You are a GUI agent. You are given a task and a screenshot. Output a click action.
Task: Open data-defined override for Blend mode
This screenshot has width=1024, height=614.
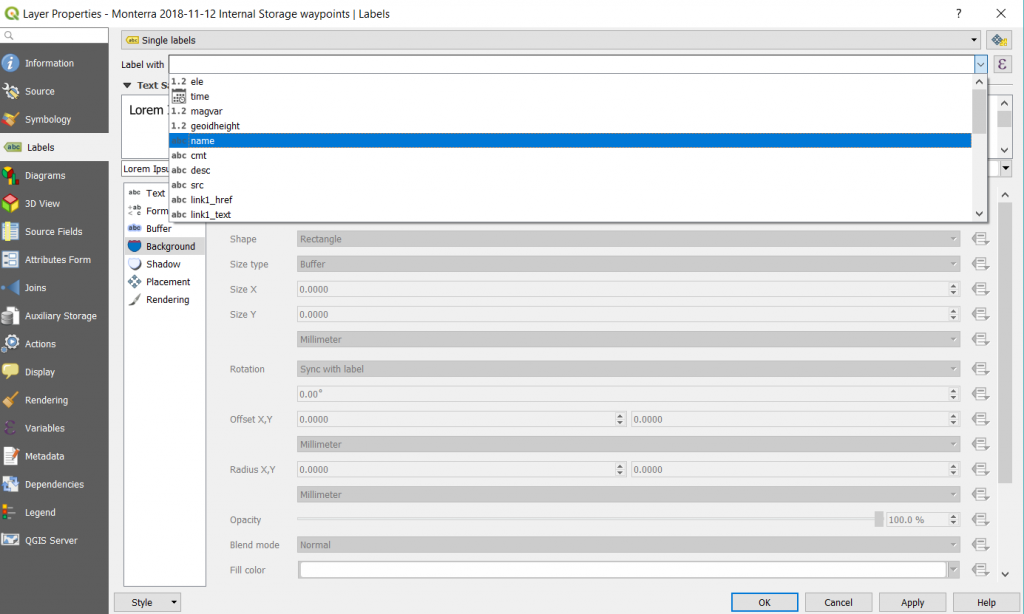980,544
